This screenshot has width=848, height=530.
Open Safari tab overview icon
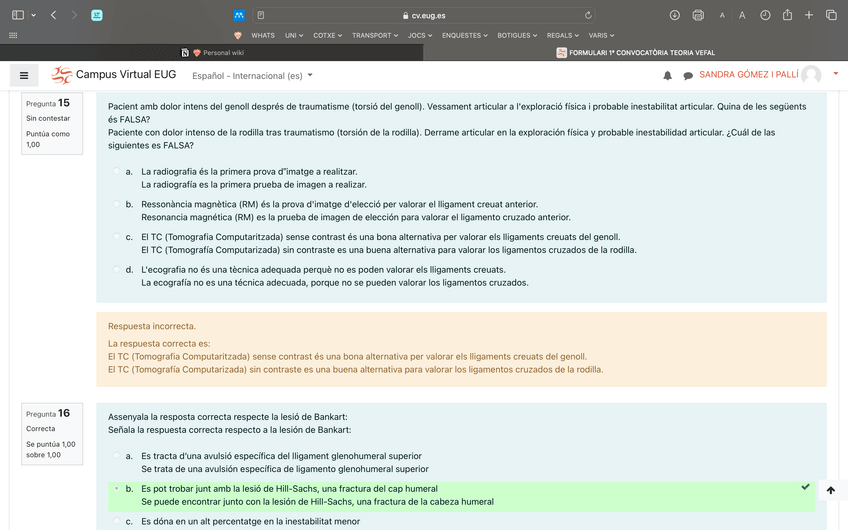pyautogui.click(x=831, y=15)
